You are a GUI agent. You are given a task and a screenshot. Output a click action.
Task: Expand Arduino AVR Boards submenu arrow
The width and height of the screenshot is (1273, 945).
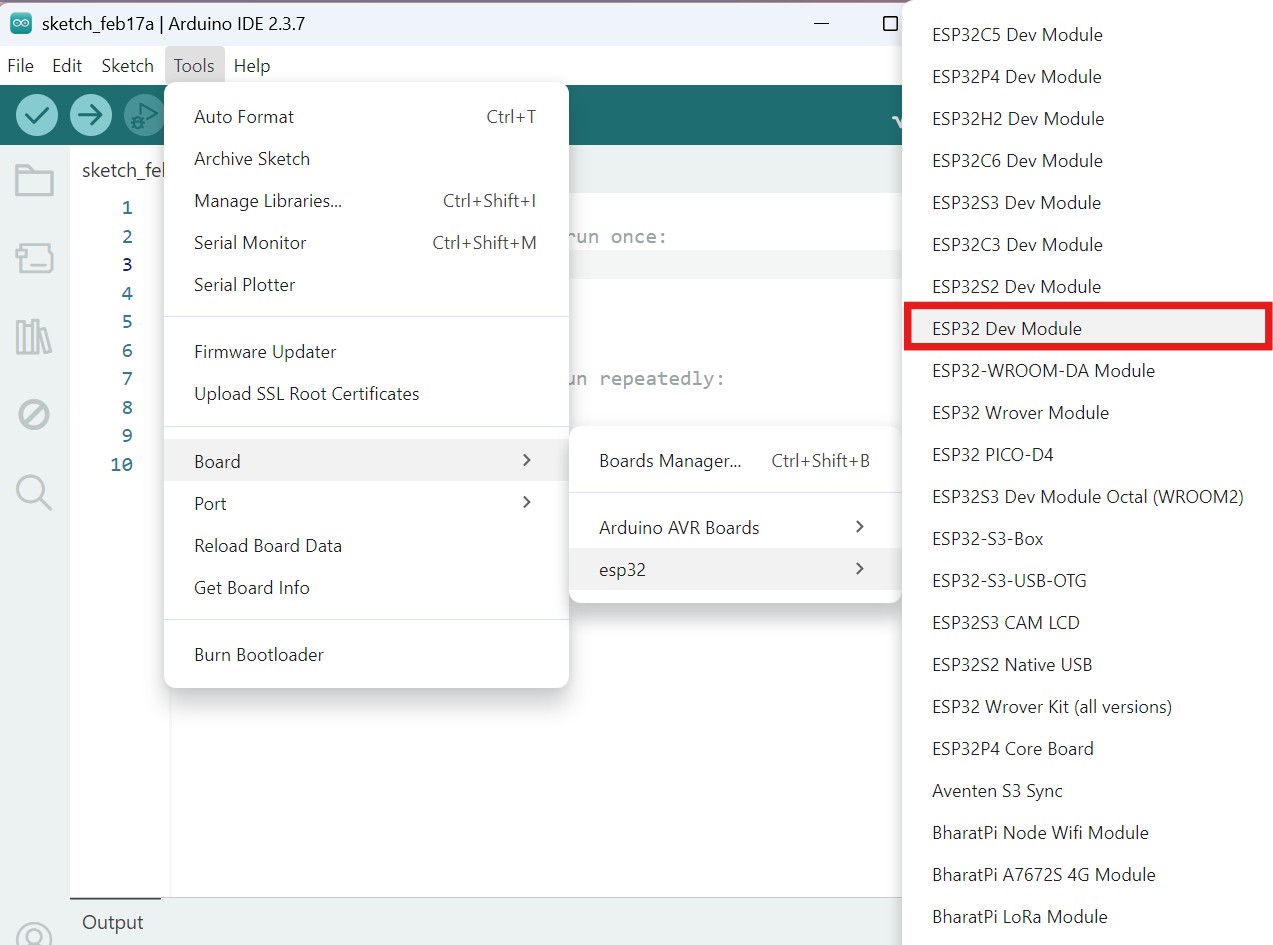click(x=859, y=527)
